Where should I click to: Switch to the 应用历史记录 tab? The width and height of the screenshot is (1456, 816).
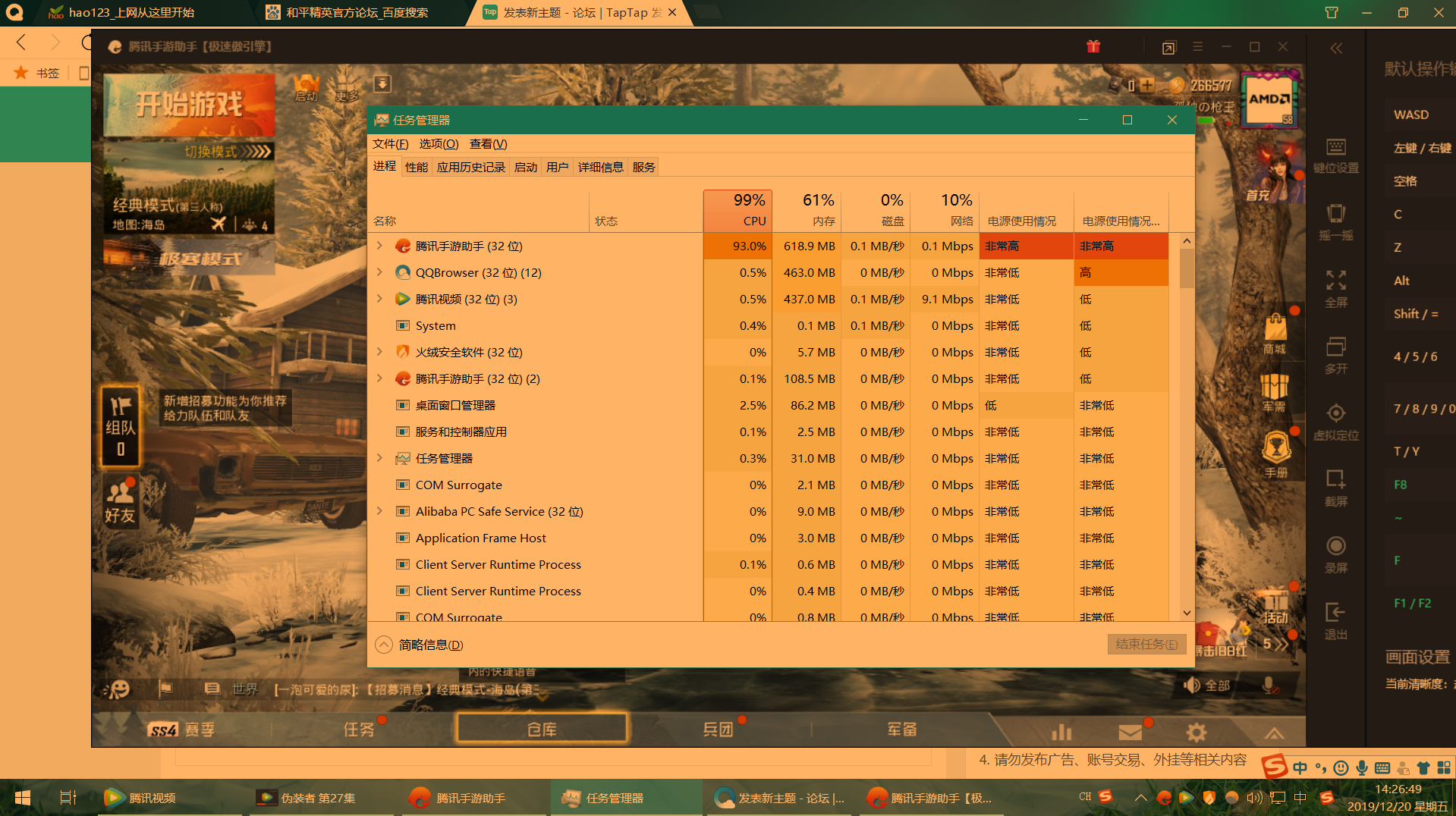(470, 167)
